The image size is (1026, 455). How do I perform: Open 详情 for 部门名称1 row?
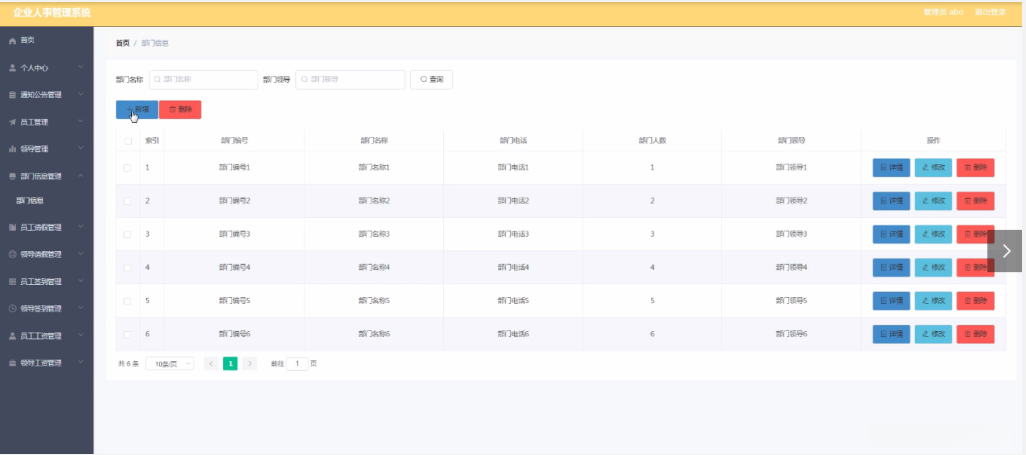(891, 168)
